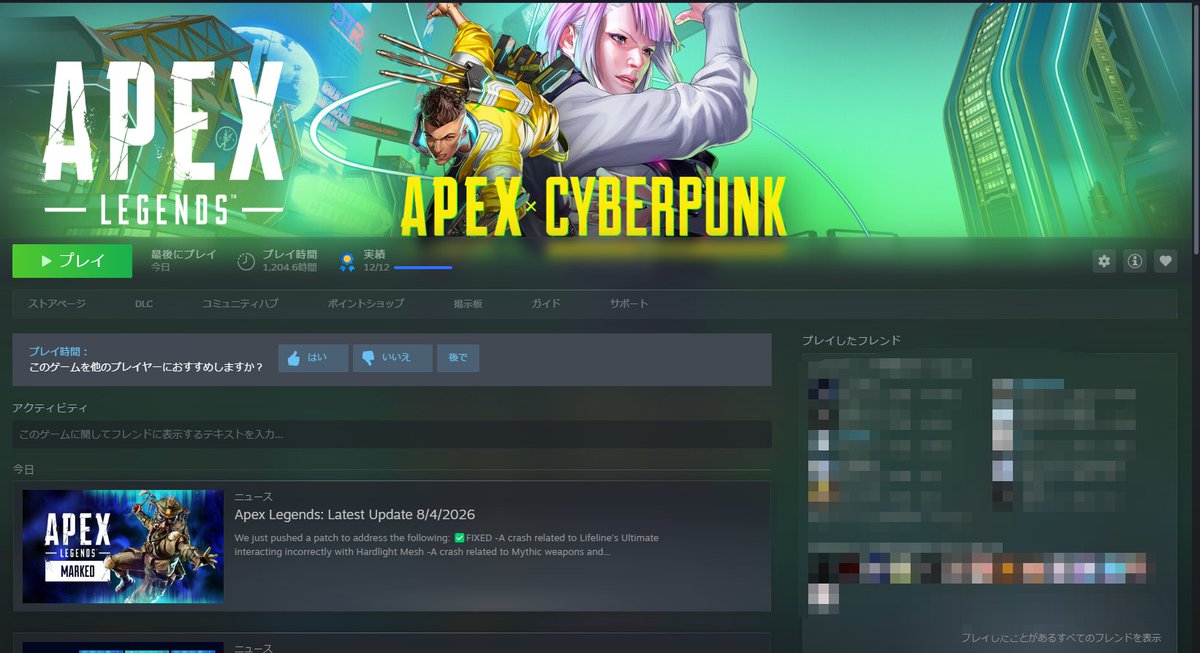This screenshot has width=1200, height=653.
Task: Click the play time clock icon
Action: 246,262
